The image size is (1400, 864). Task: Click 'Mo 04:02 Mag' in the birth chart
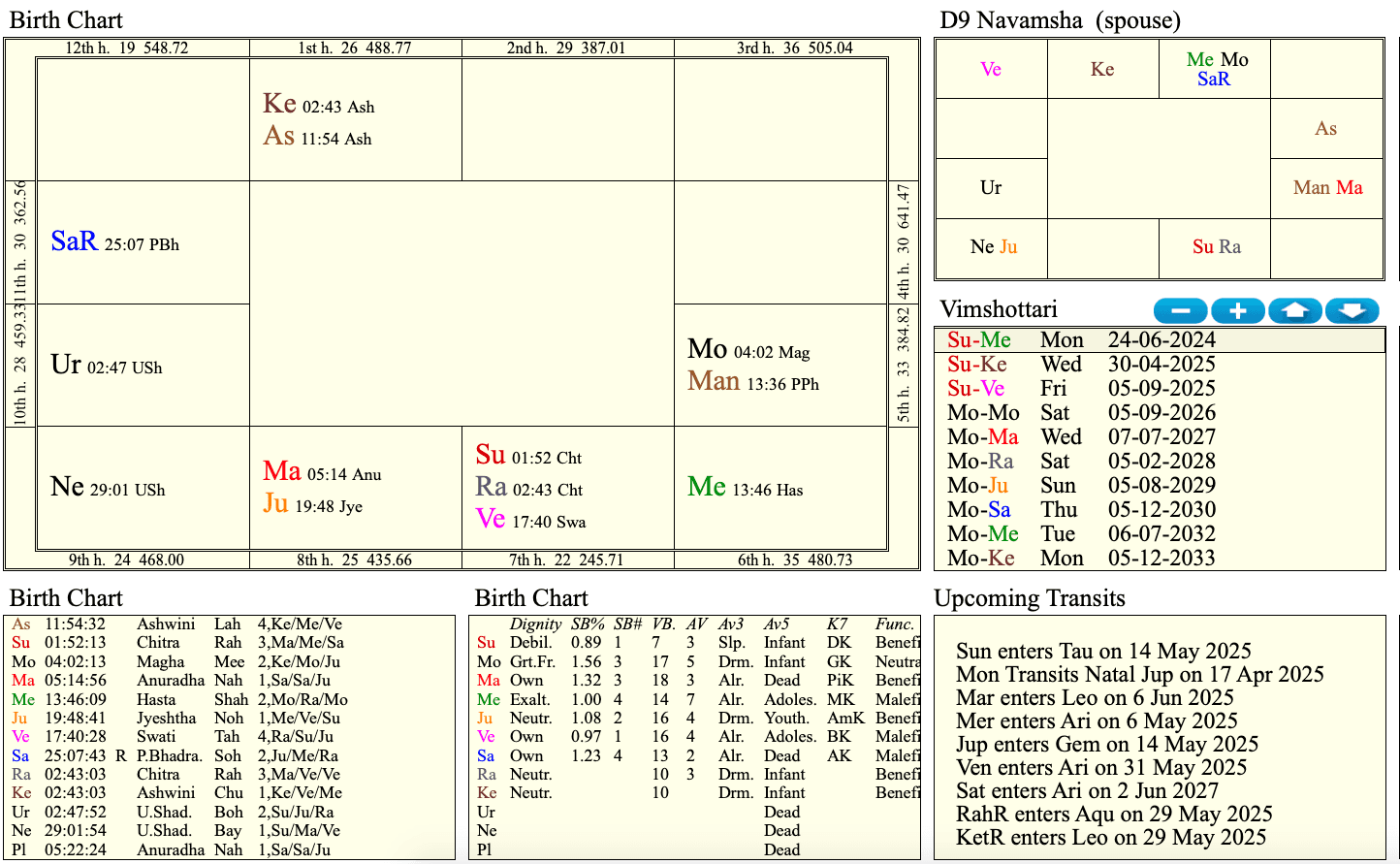[x=748, y=349]
